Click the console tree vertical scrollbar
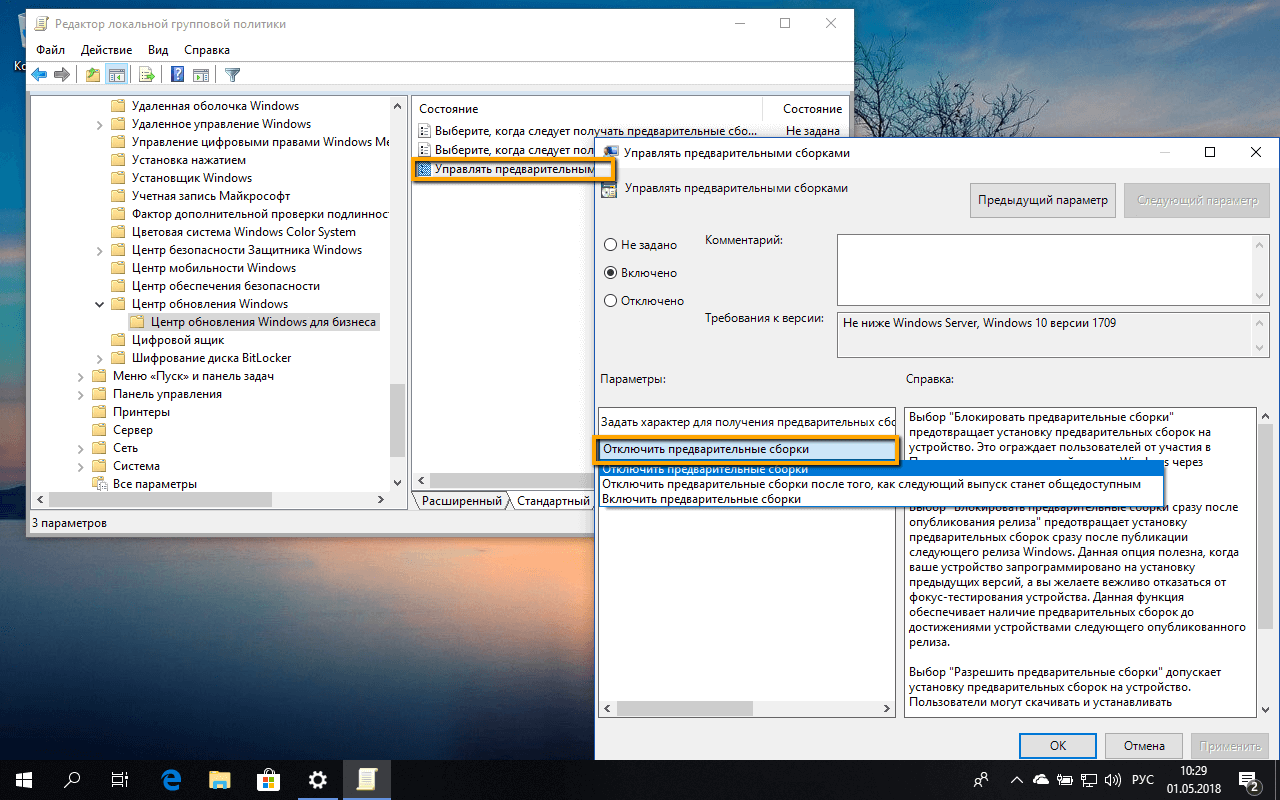 pos(397,294)
